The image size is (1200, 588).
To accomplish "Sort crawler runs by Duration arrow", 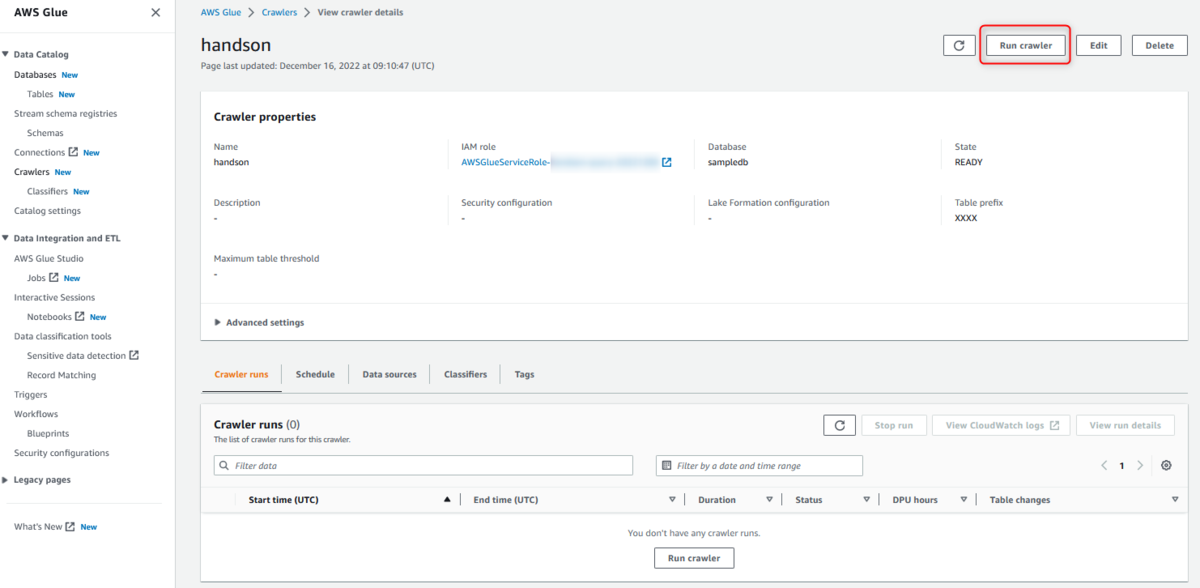I will pos(769,499).
